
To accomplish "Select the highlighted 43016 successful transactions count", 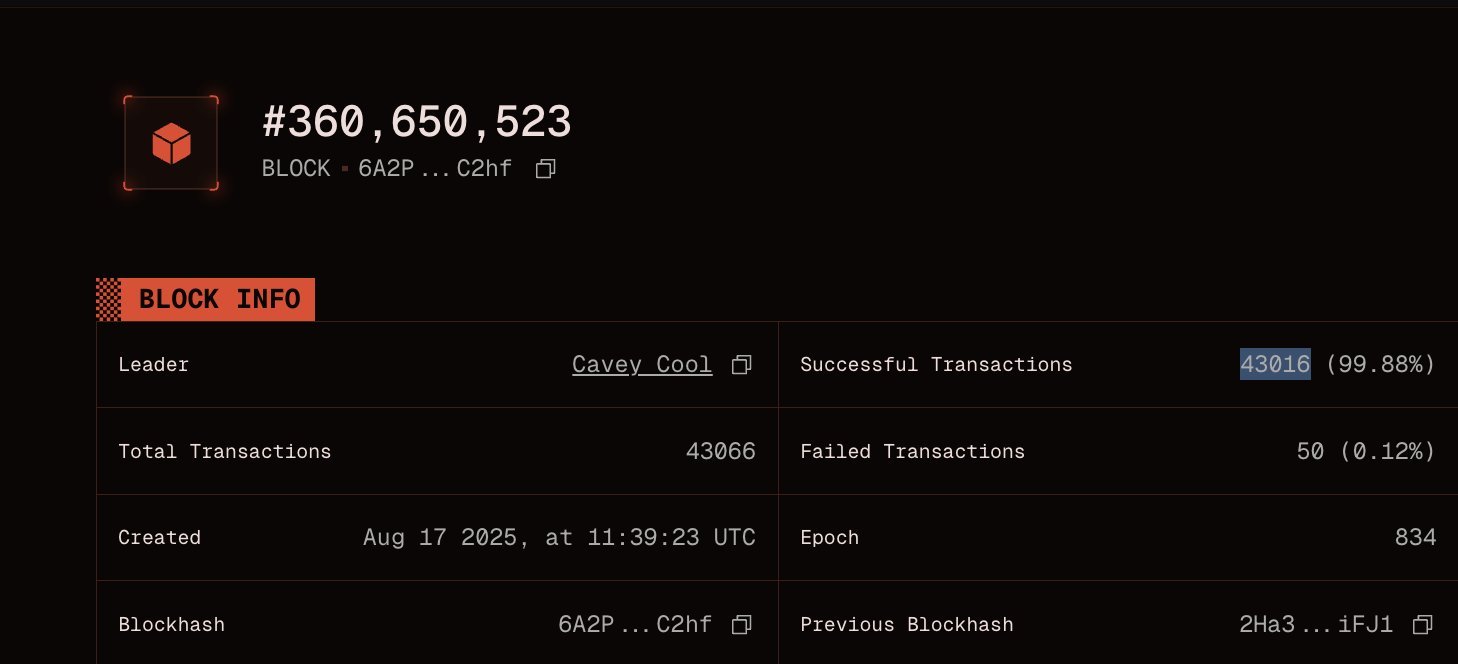I will (1273, 364).
